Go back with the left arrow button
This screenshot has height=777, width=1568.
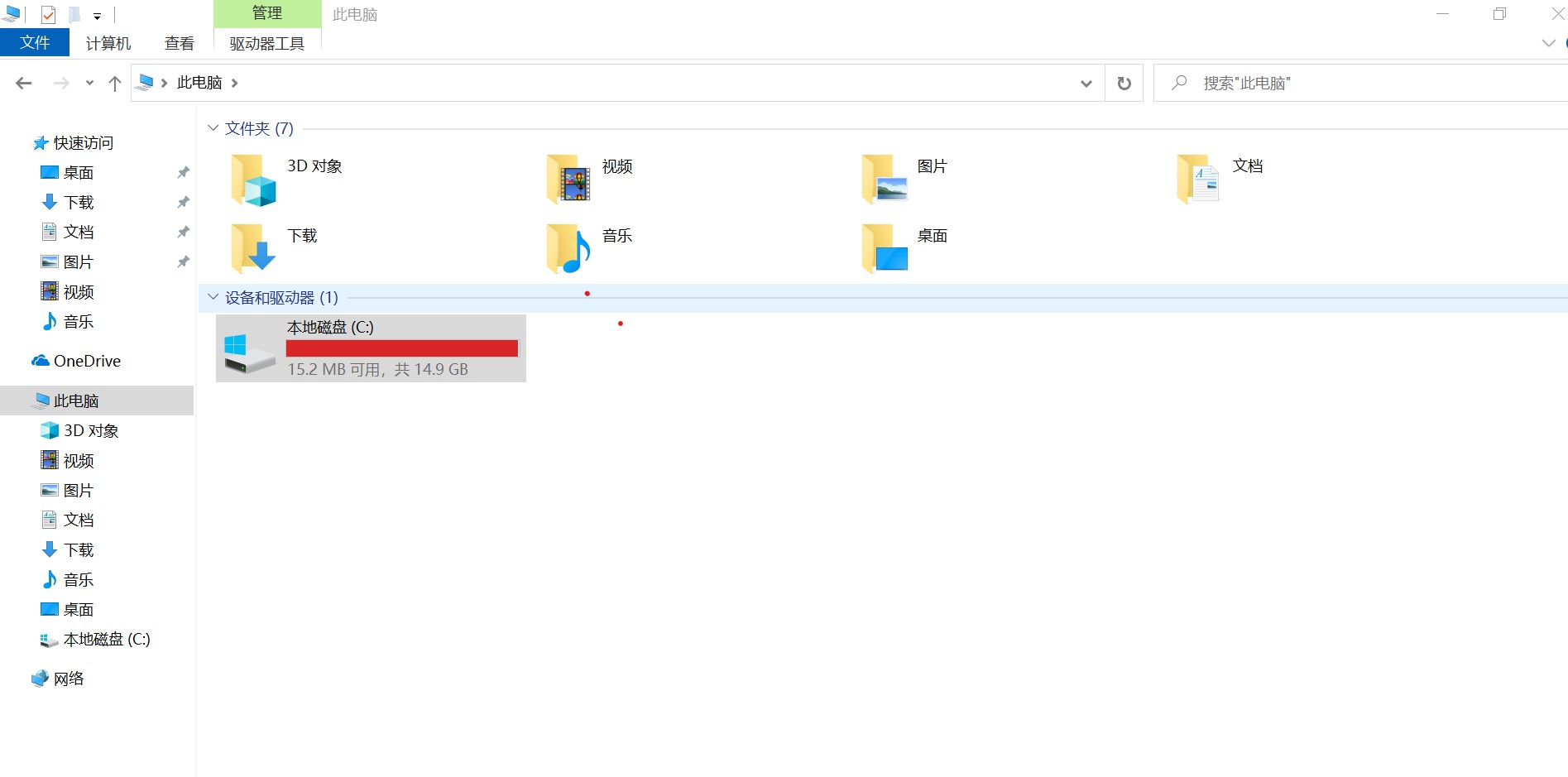(24, 83)
